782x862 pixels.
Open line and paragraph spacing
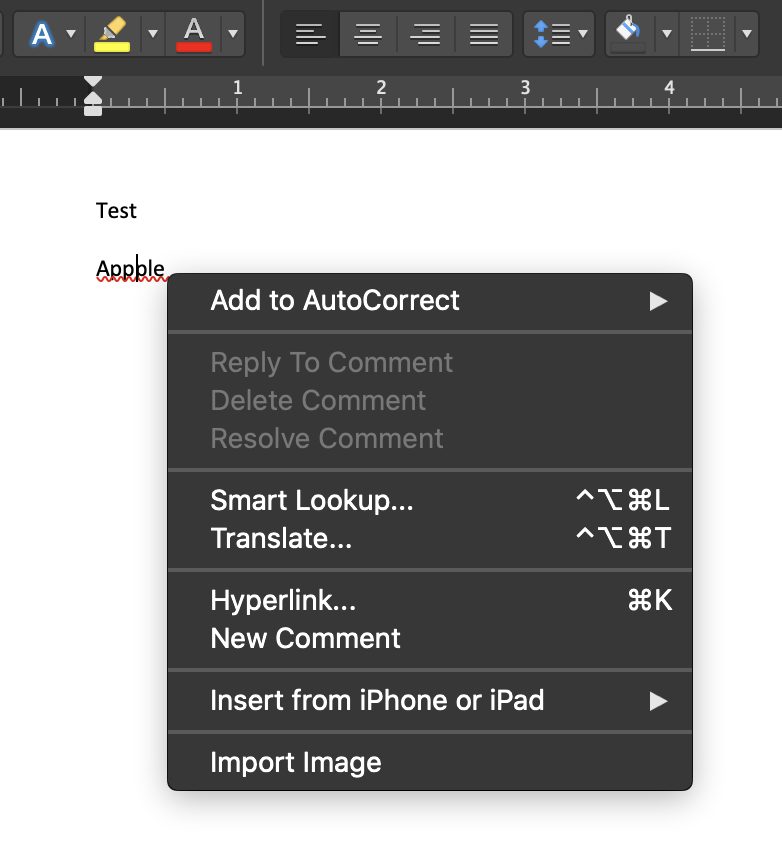click(x=552, y=34)
